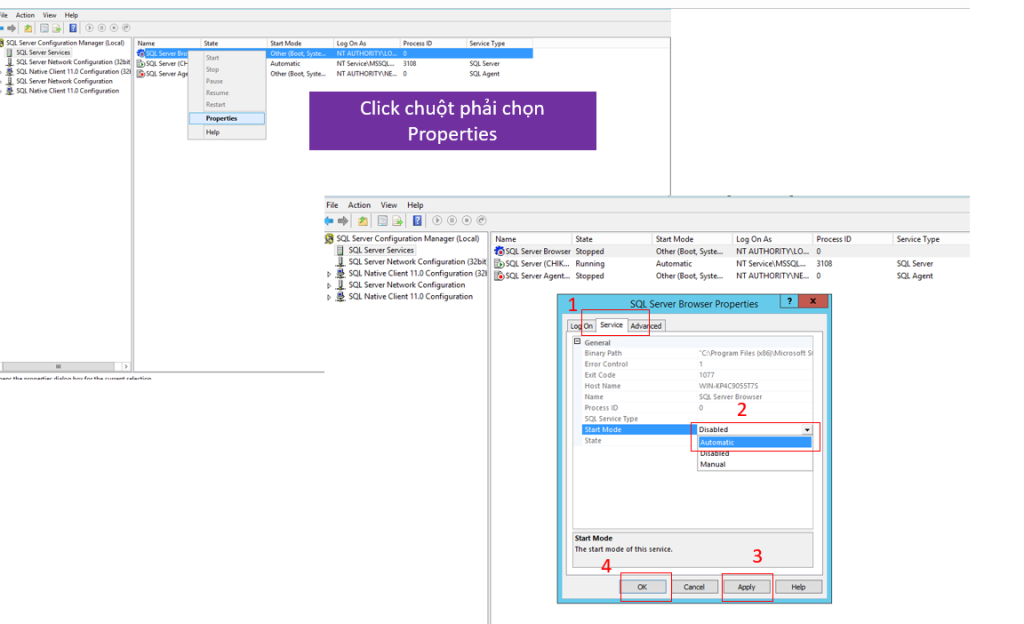
Task: Click the Start Service icon in background window toolbar
Action: [x=89, y=28]
